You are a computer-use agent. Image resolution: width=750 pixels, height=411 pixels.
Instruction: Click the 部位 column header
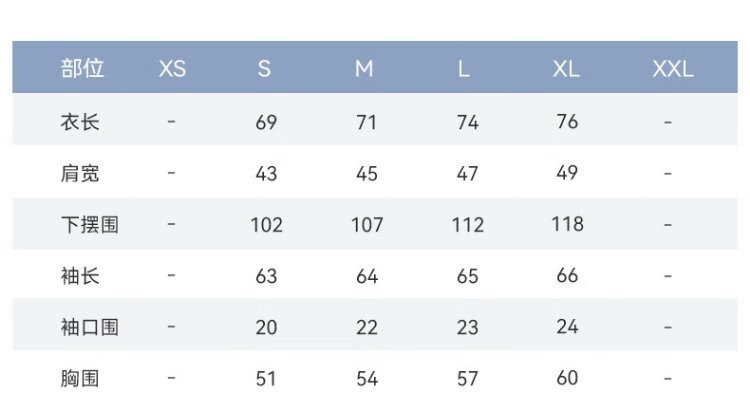tap(82, 69)
